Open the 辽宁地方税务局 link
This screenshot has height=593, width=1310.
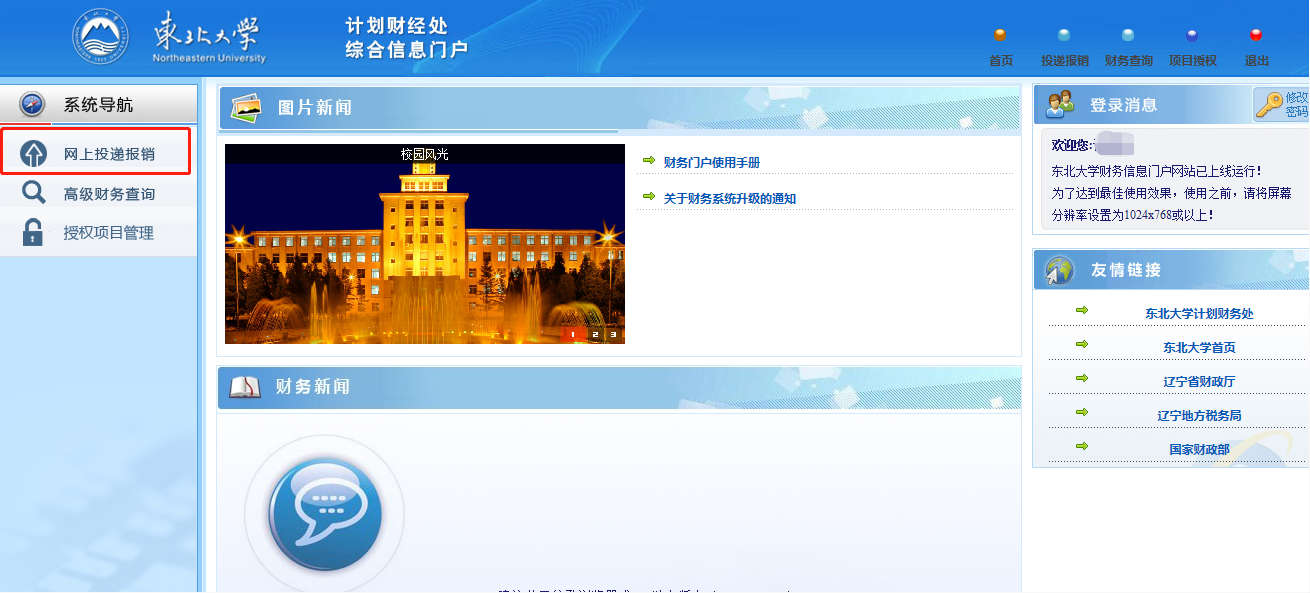coord(1199,416)
